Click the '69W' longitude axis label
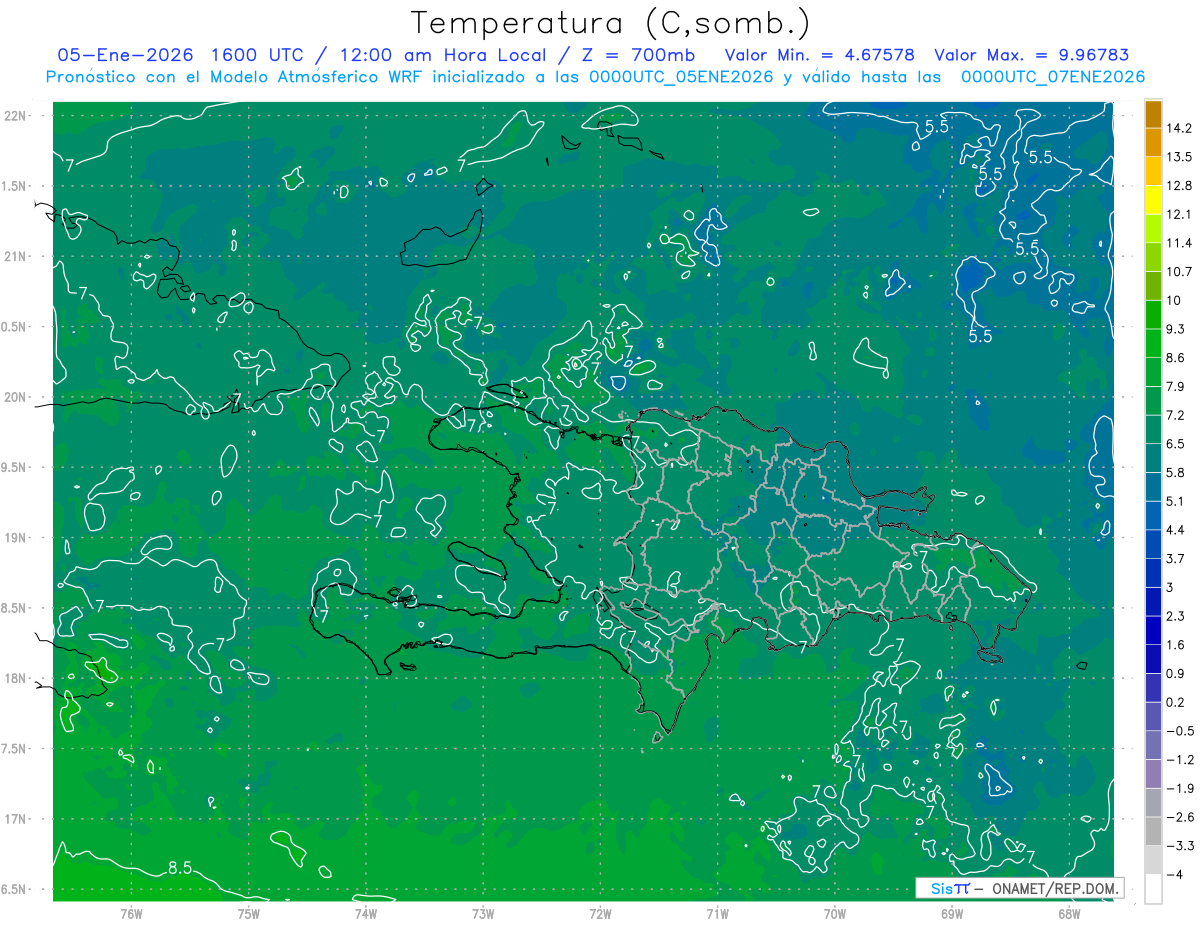 pyautogui.click(x=952, y=913)
